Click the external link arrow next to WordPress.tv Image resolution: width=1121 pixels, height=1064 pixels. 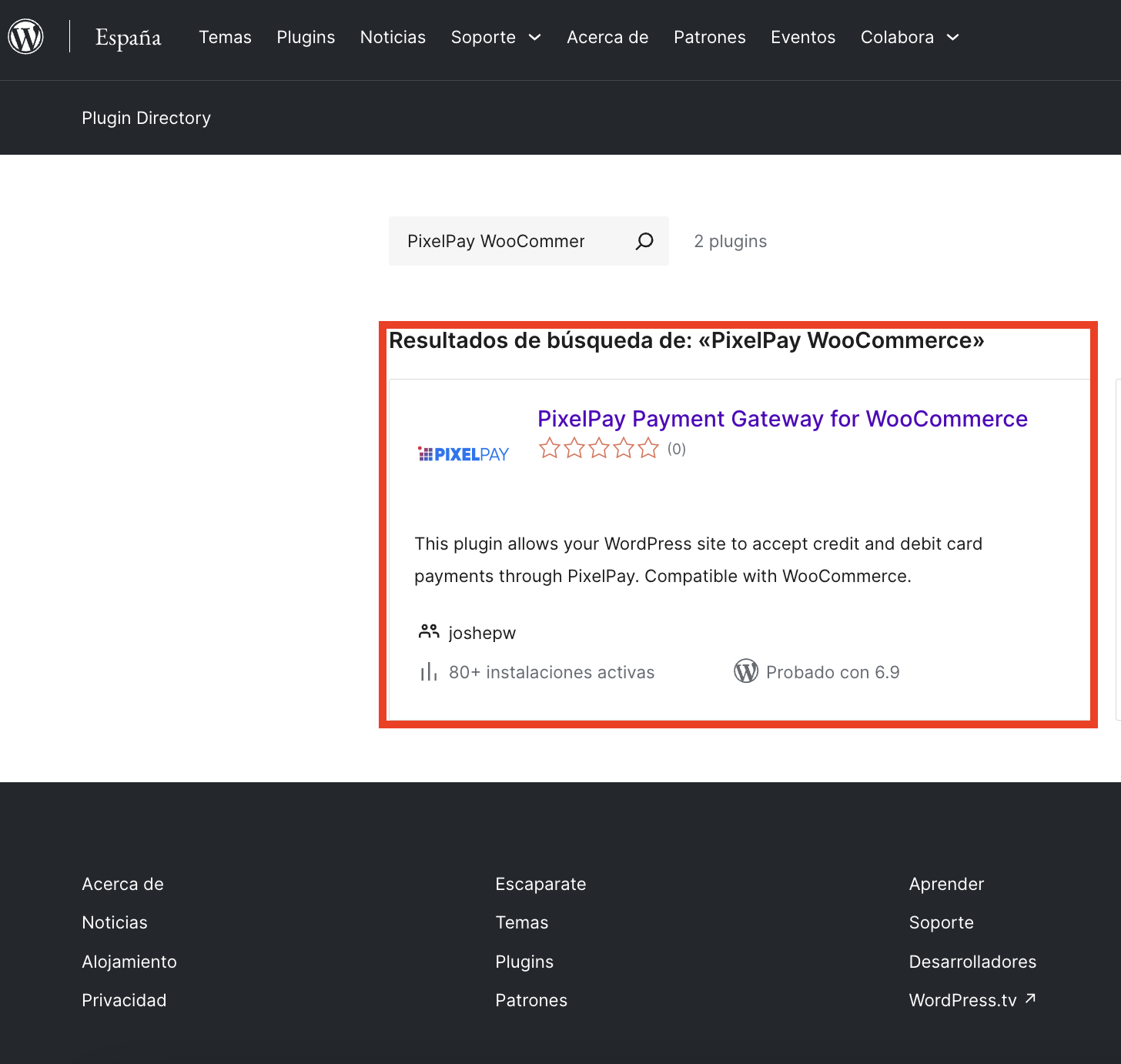coord(1029,998)
